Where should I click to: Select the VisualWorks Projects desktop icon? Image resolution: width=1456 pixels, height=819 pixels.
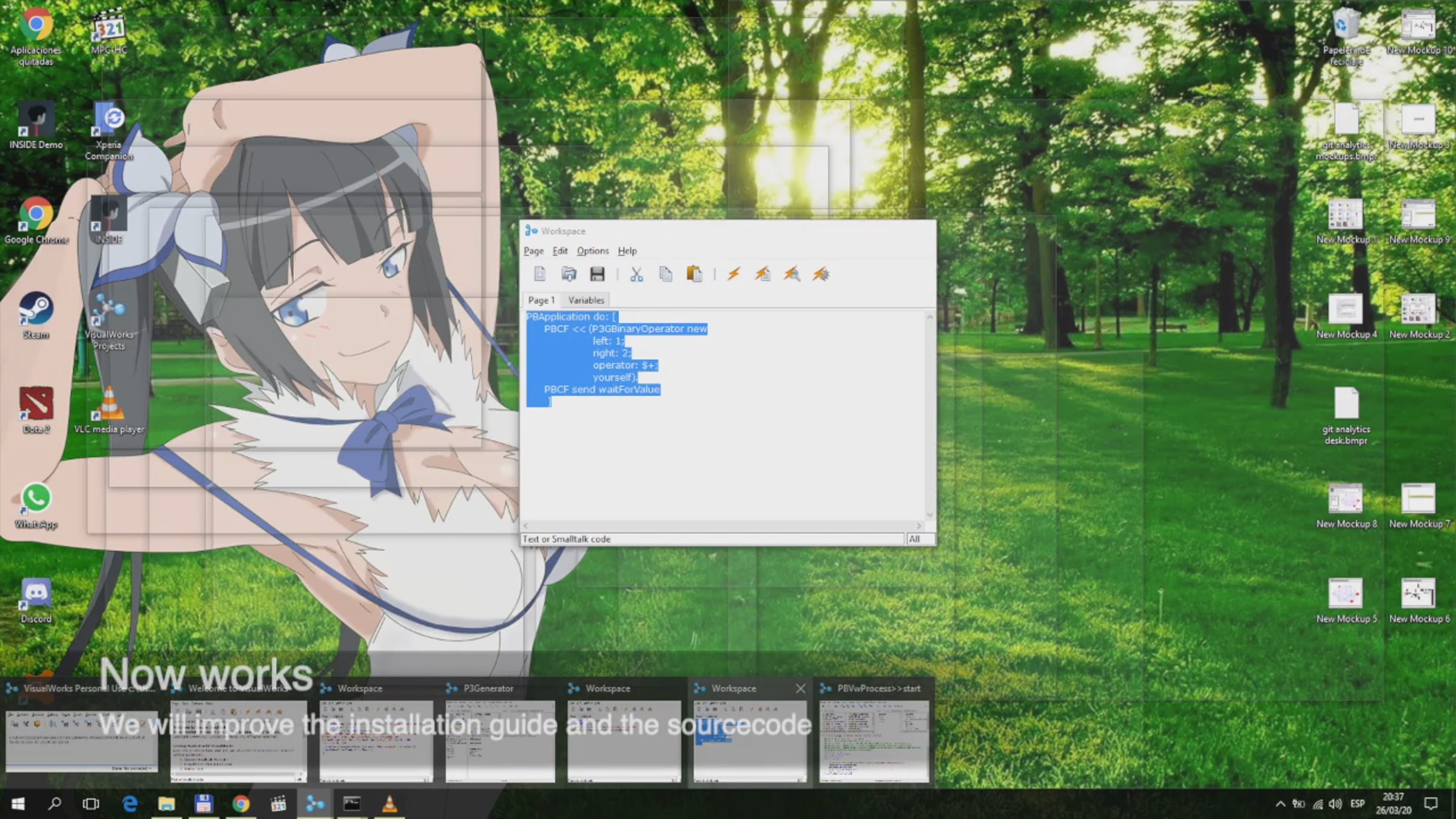(x=109, y=322)
